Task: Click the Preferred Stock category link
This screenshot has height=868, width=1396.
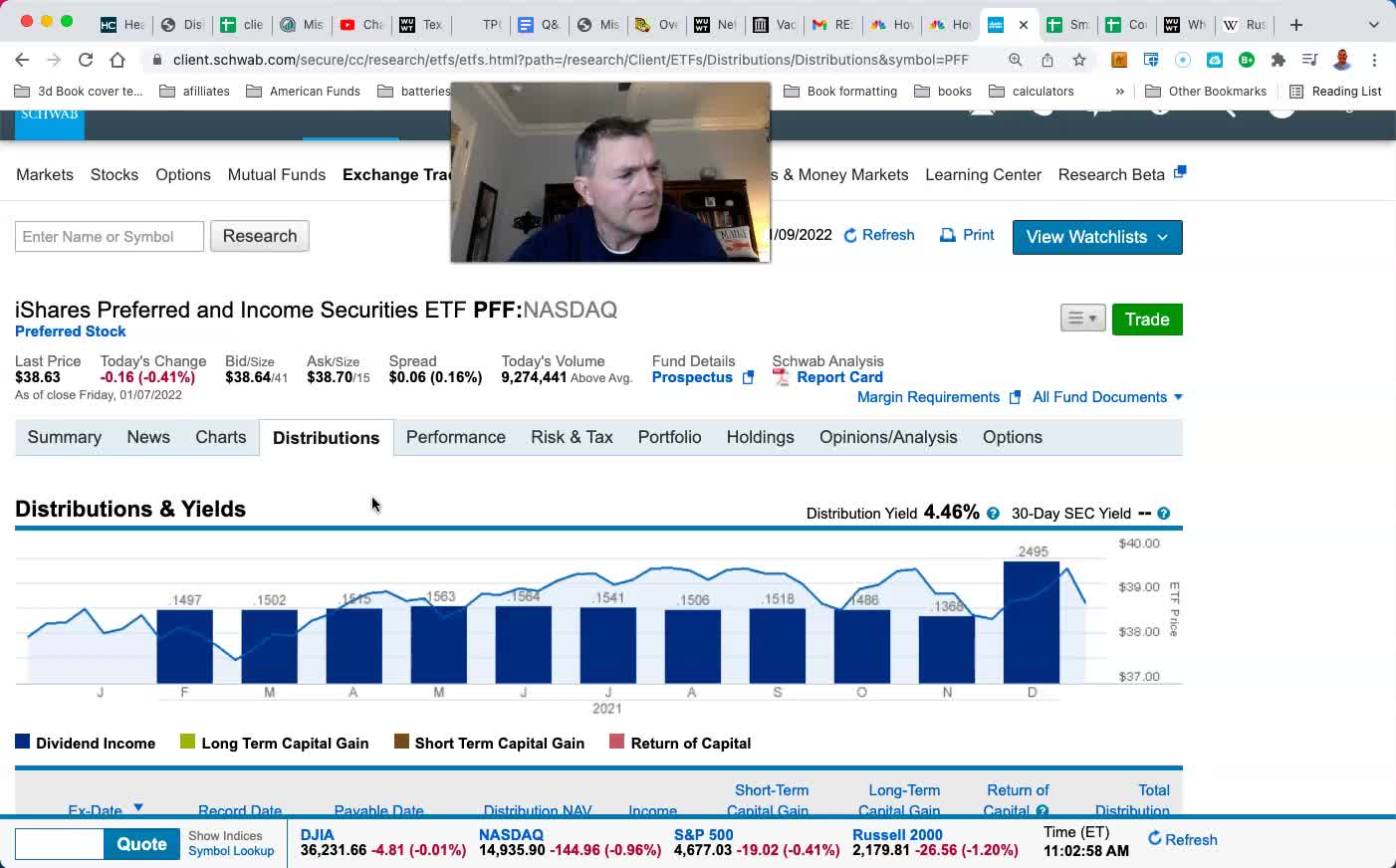Action: pyautogui.click(x=71, y=331)
